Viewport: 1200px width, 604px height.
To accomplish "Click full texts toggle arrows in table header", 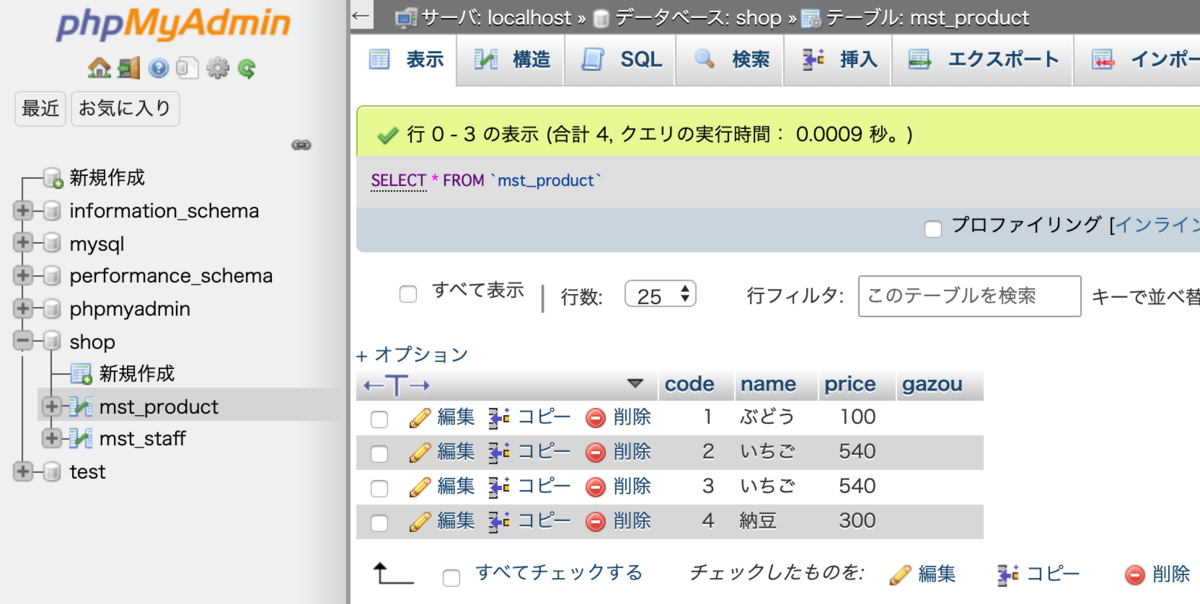I will (396, 385).
